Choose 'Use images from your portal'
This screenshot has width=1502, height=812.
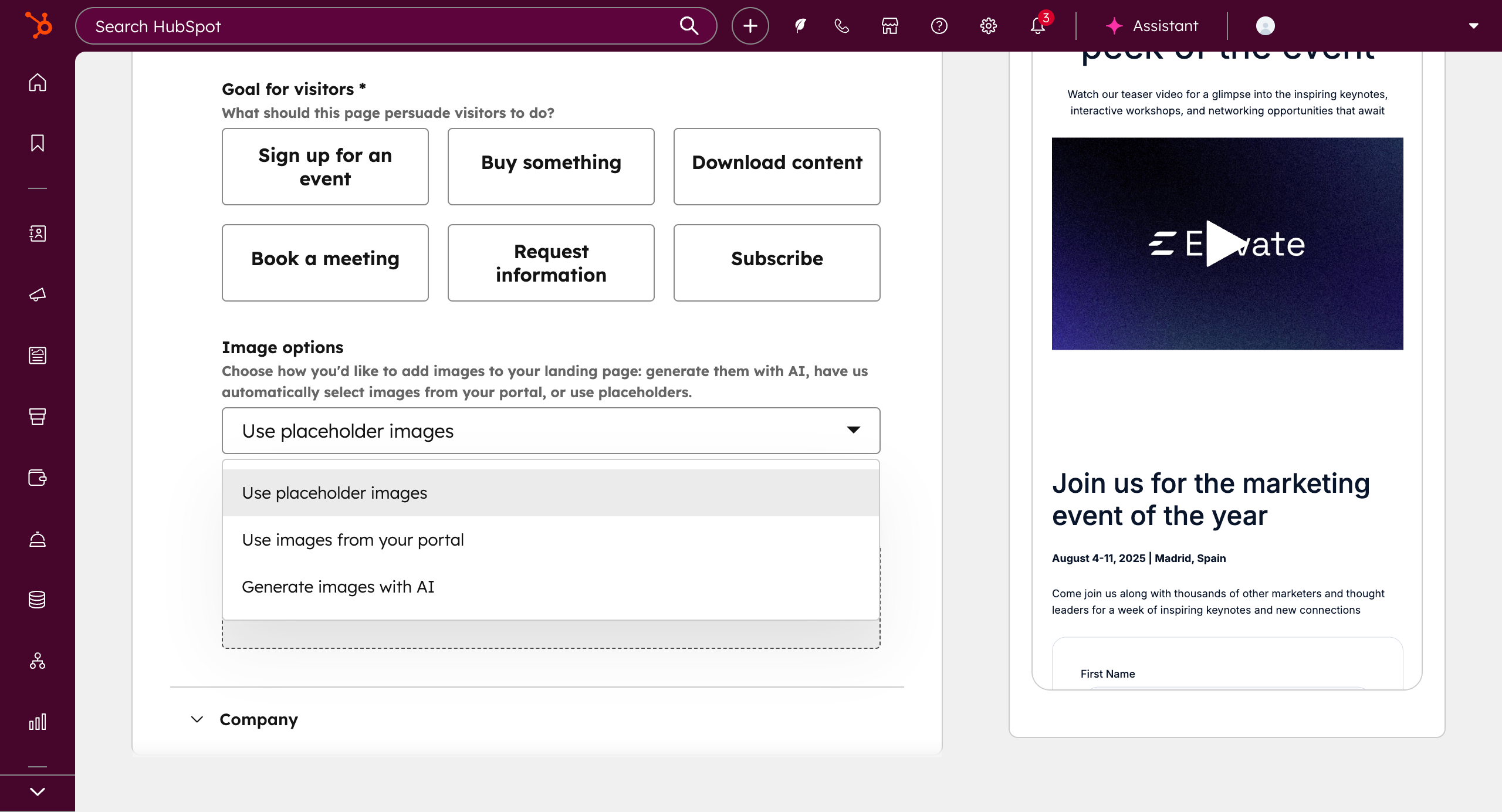[x=353, y=540]
